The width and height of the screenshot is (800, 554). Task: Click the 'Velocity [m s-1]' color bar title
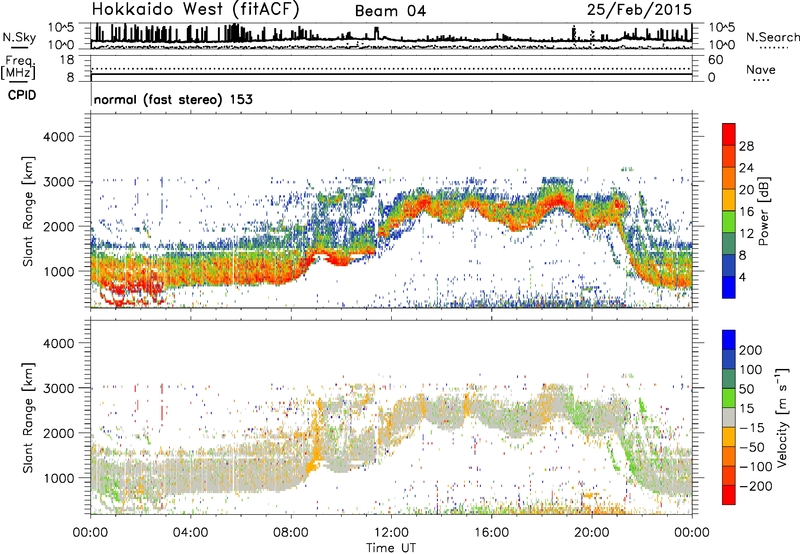[x=782, y=416]
